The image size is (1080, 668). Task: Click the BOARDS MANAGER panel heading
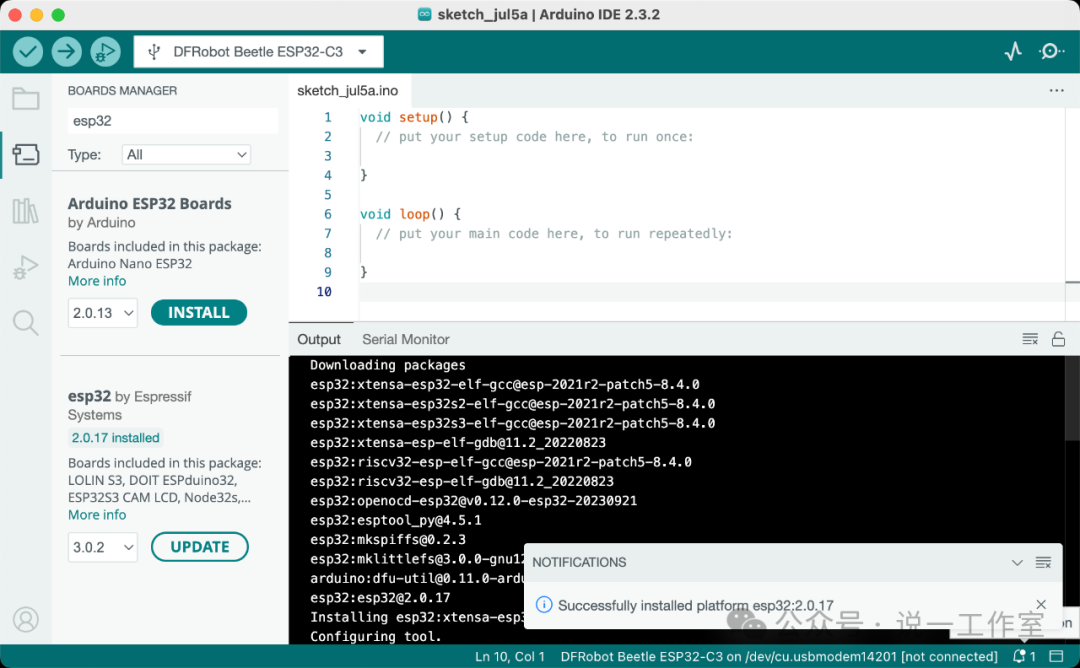tap(123, 91)
